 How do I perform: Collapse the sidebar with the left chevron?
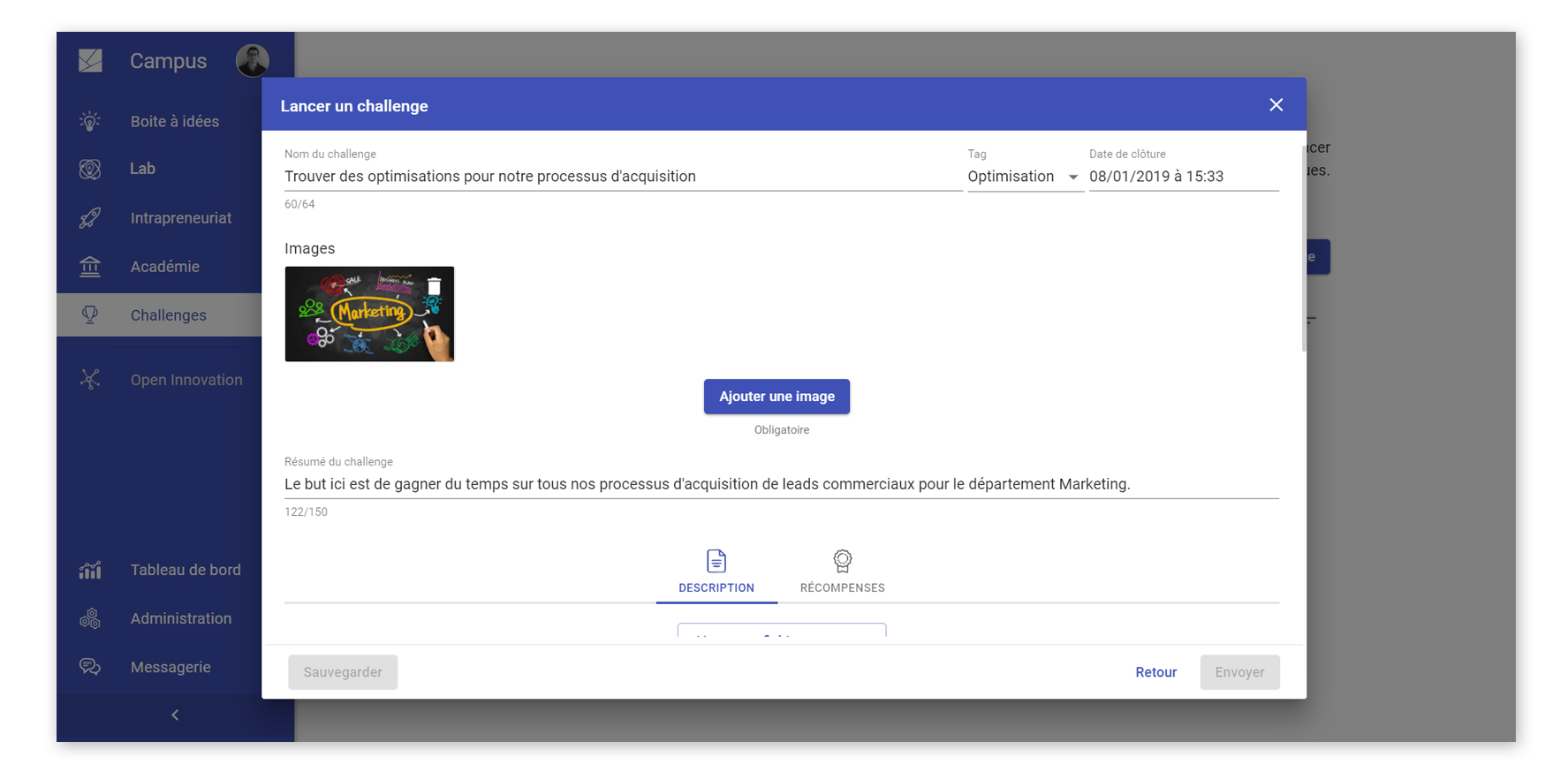tap(175, 715)
